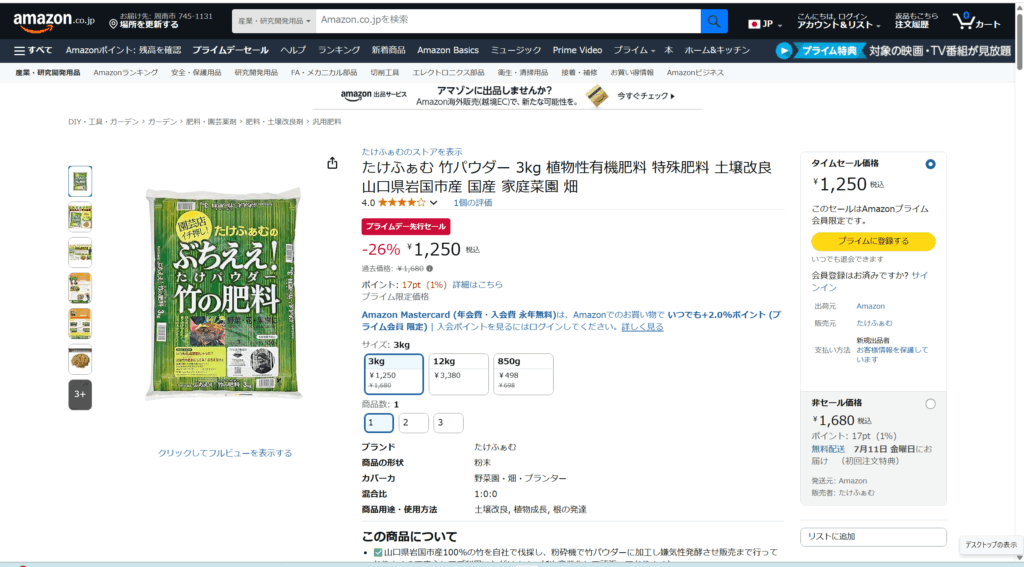Open 切削工具 subcategory tab
The height and width of the screenshot is (567, 1024).
point(385,73)
